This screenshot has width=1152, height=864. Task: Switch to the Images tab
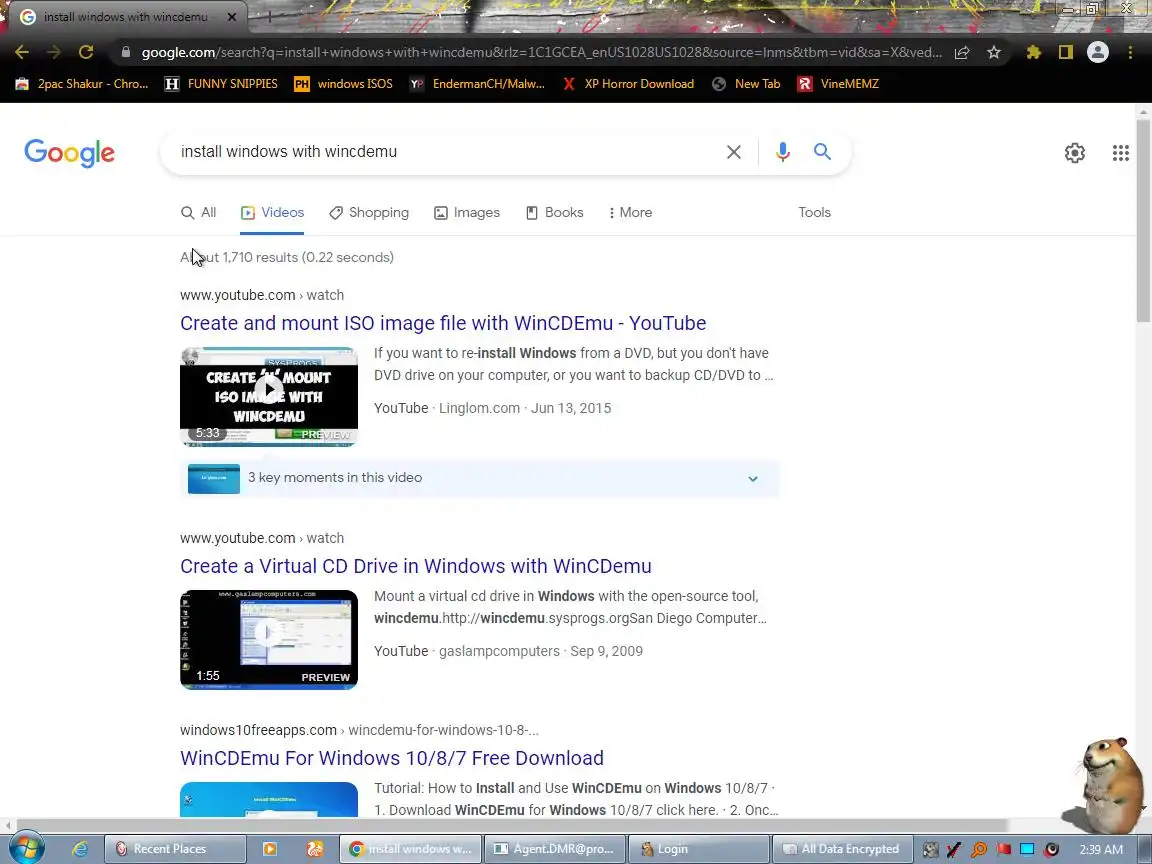pos(467,212)
